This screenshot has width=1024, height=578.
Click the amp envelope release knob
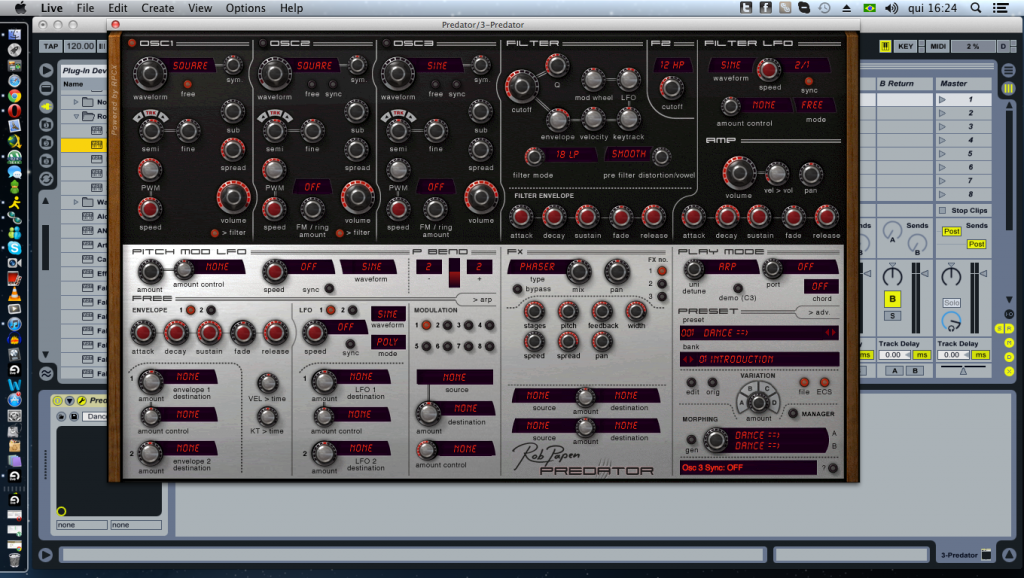tap(825, 217)
